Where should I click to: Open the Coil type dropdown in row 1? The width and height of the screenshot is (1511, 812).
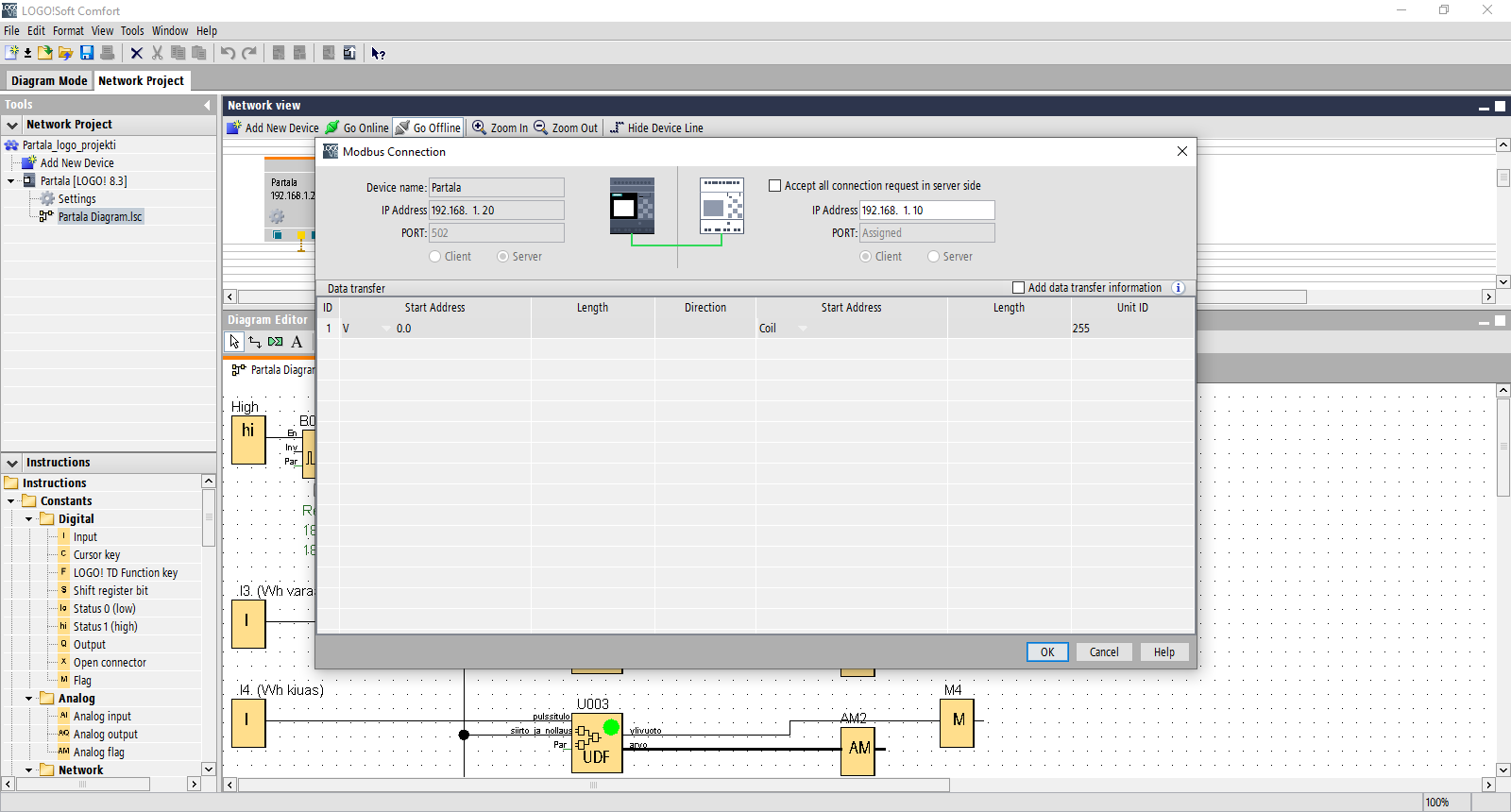803,329
